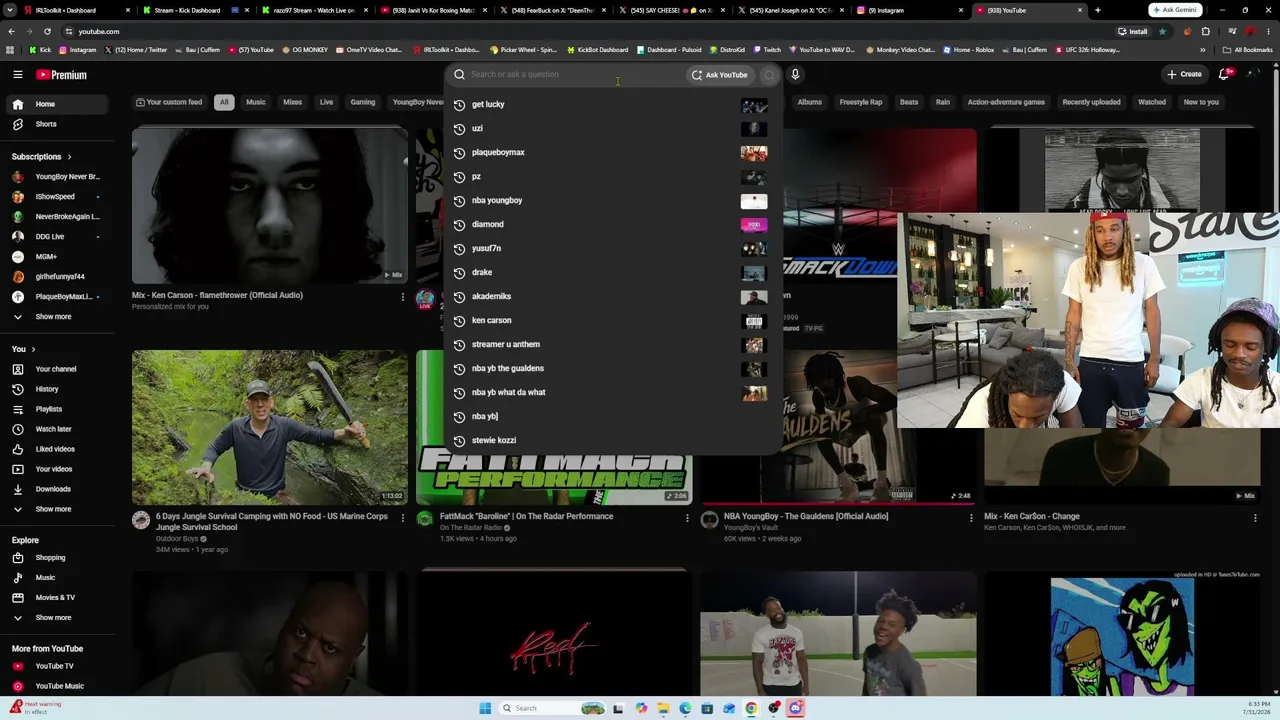Open the IShowSpeed subscription channel
Screen dimensions: 1280x720
tap(57, 197)
